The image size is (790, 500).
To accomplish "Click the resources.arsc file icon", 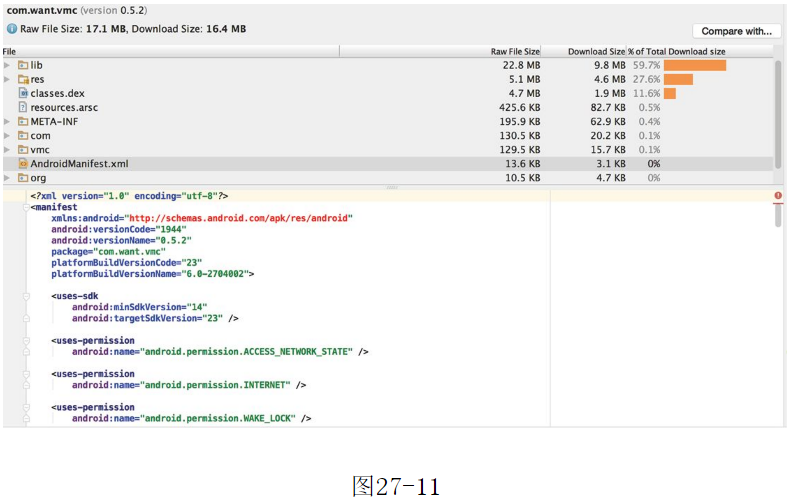I will click(22, 107).
